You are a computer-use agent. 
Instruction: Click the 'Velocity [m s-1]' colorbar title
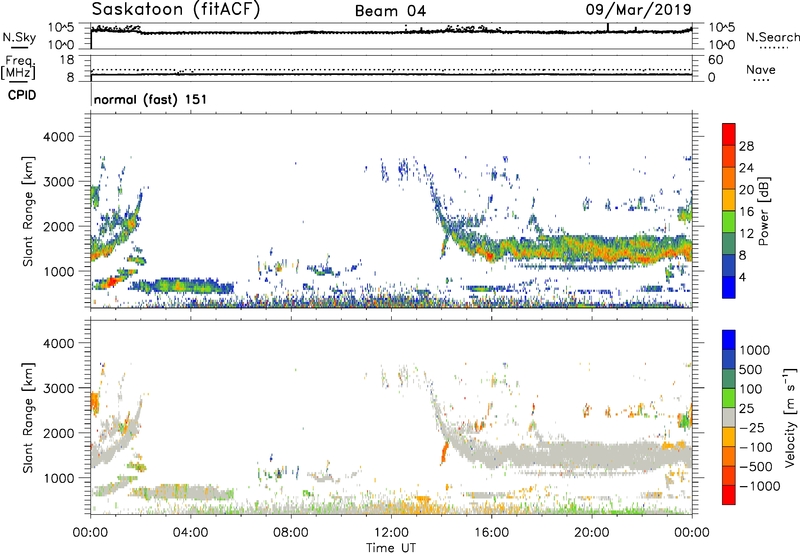pyautogui.click(x=790, y=417)
